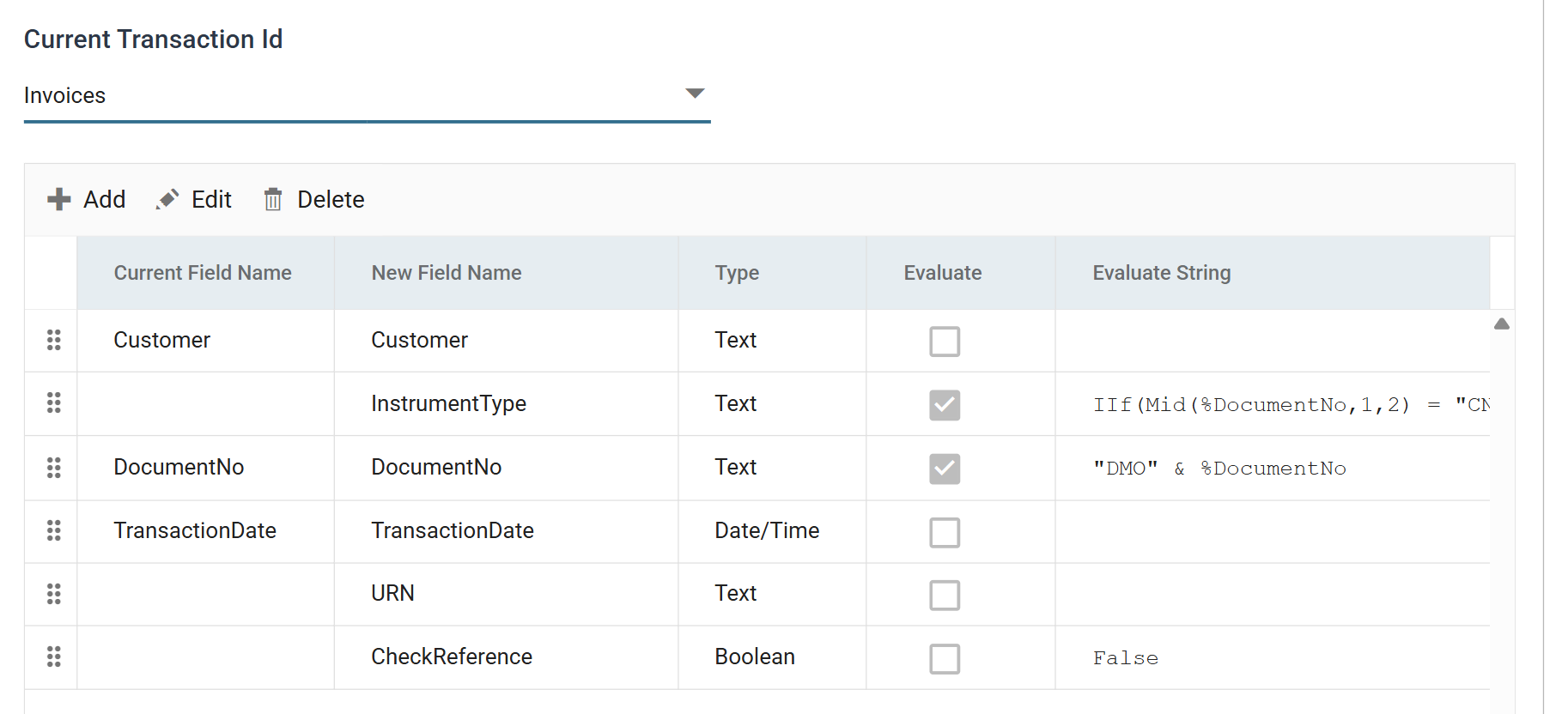The height and width of the screenshot is (714, 1568).
Task: Select the TransactionDate new field name cell
Action: [x=506, y=530]
